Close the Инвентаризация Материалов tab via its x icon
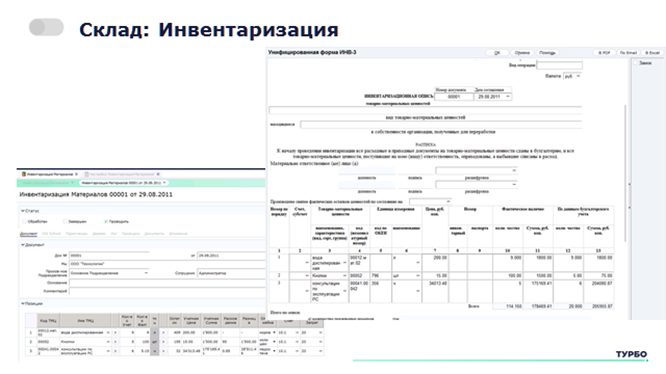 [x=76, y=174]
